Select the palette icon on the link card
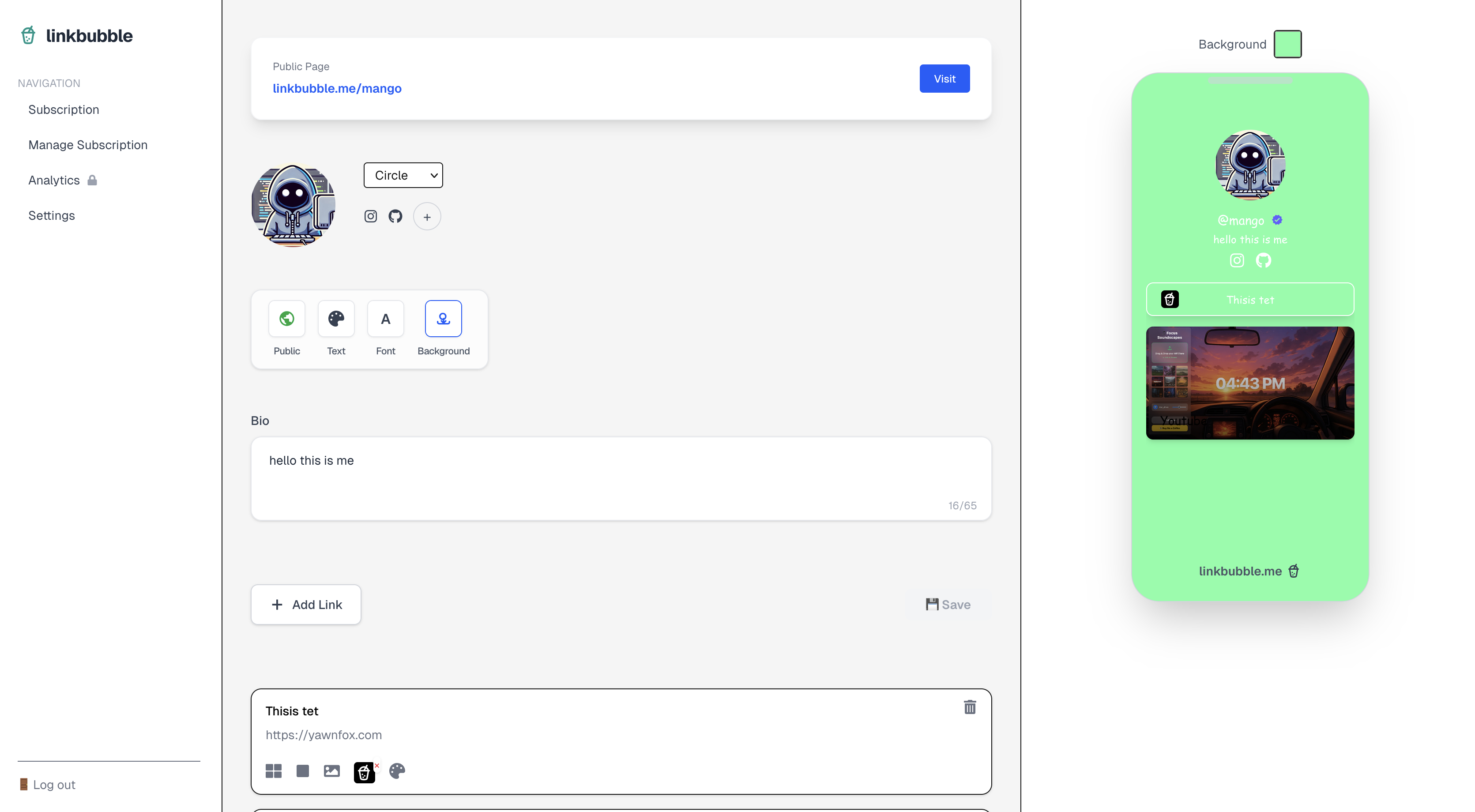Screen dimensions: 1475x812 click(x=397, y=771)
